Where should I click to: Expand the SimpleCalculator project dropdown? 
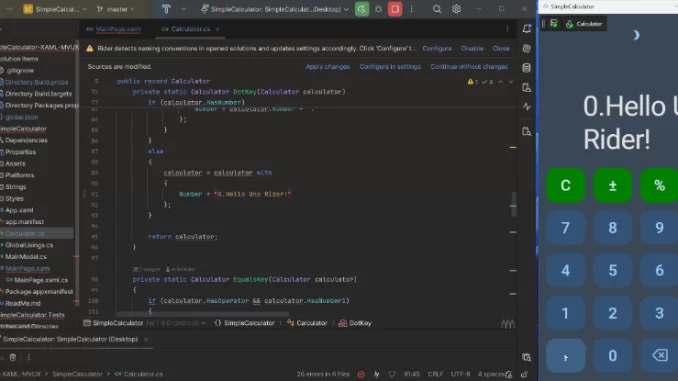(x=55, y=9)
